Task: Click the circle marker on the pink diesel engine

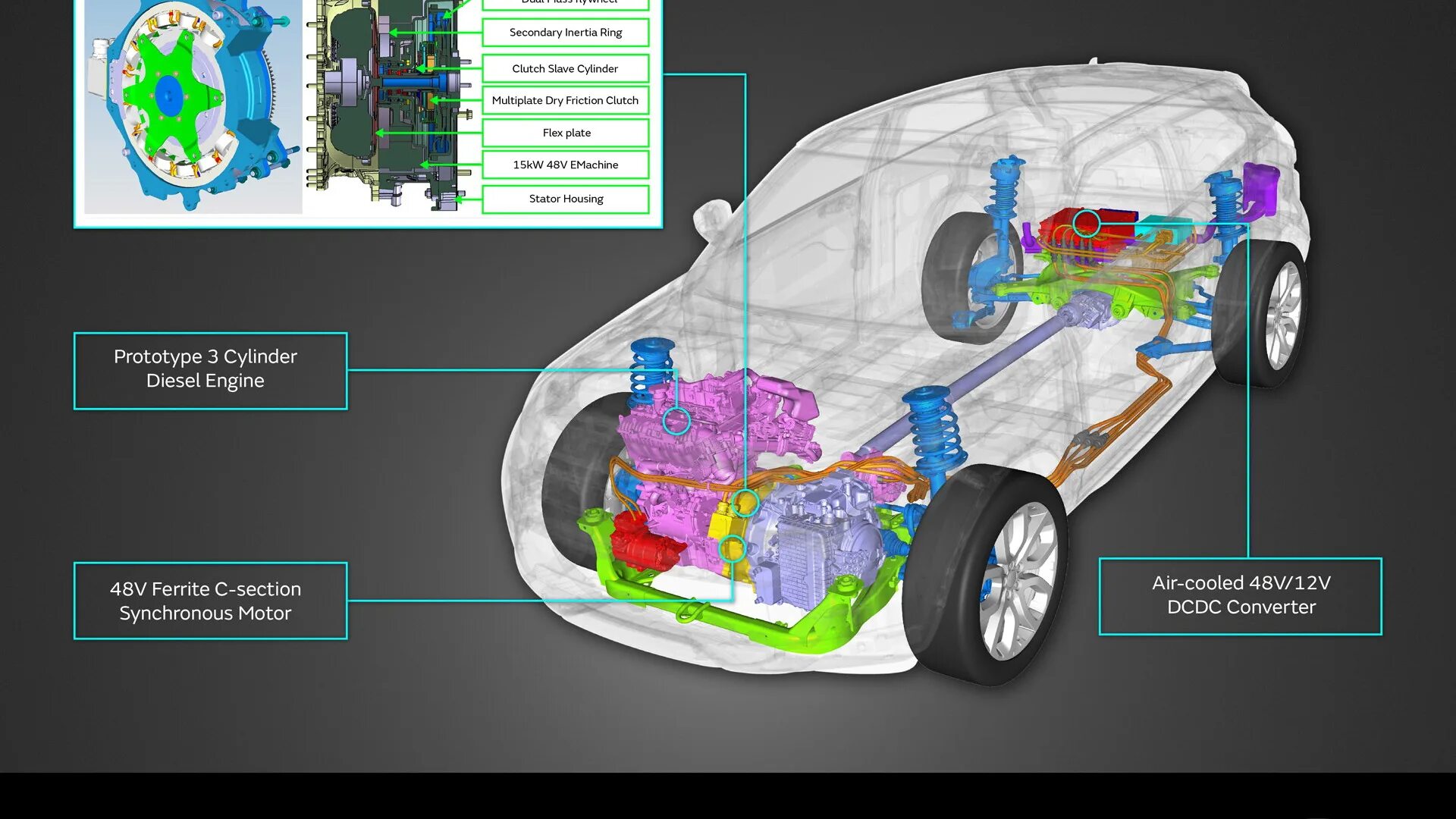Action: pyautogui.click(x=676, y=421)
